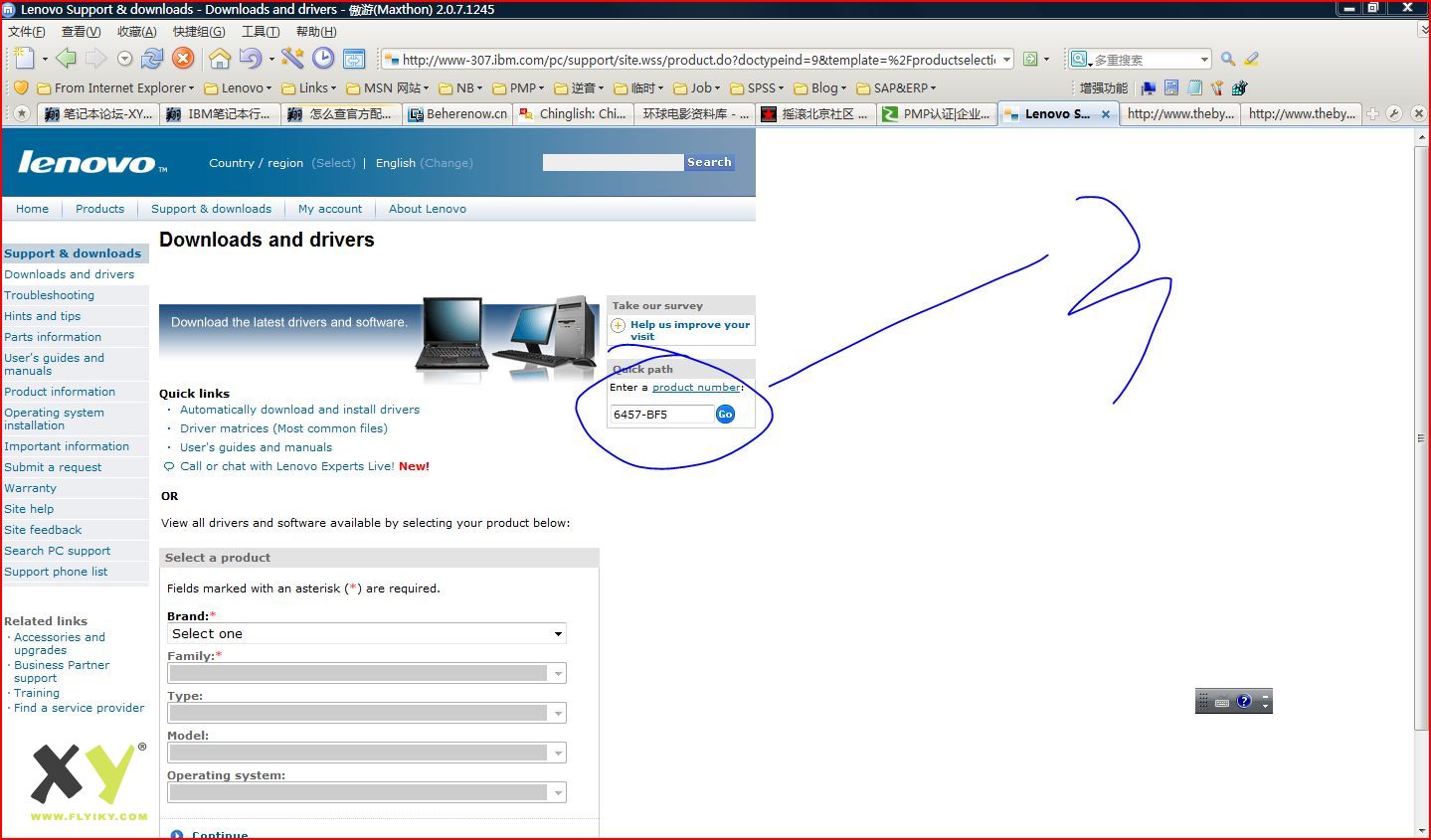Expand the search box dropdown arrow

pyautogui.click(x=1203, y=60)
